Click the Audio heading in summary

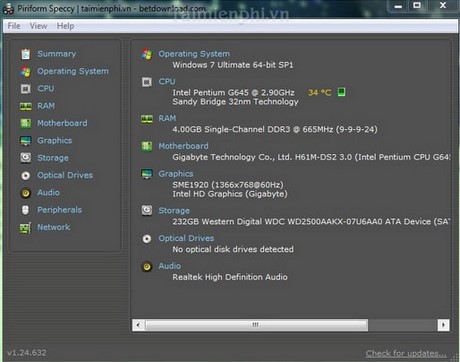tap(170, 266)
